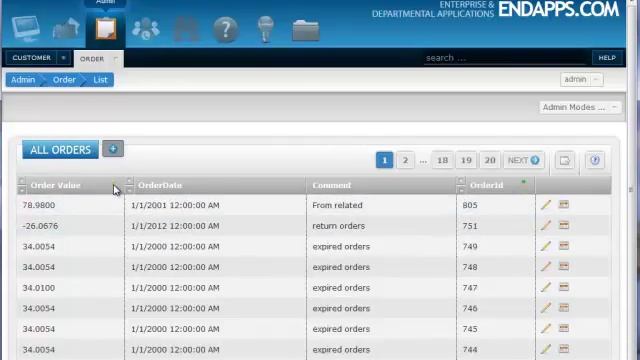Sort Order Value descending arrow
This screenshot has width=640, height=360.
(x=22, y=190)
